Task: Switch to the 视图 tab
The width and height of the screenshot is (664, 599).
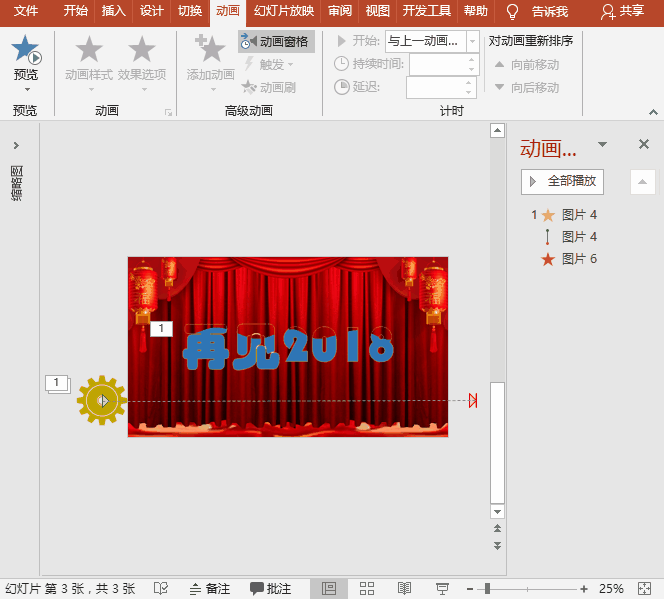Action: point(377,11)
